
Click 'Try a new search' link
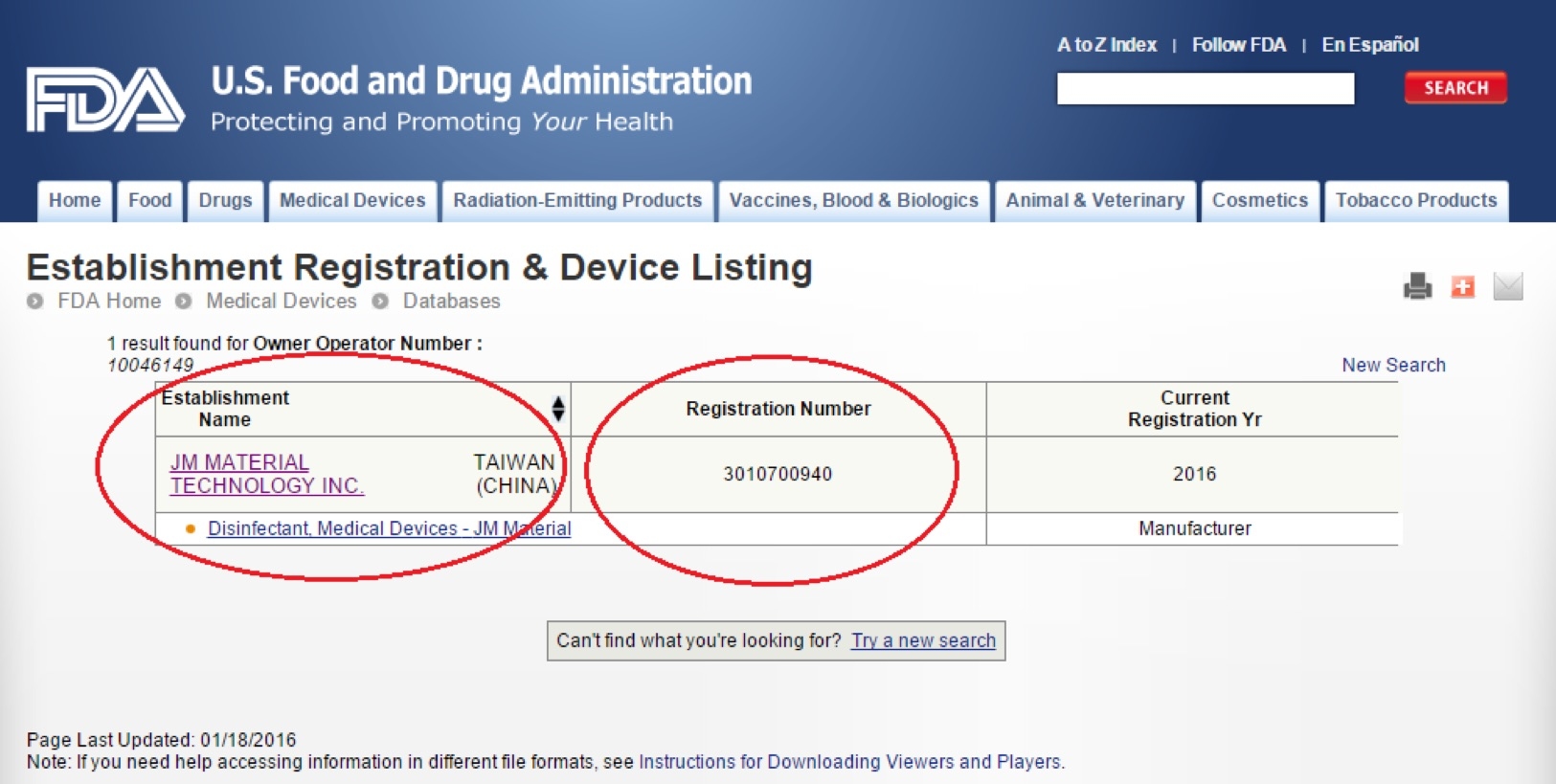click(x=923, y=640)
